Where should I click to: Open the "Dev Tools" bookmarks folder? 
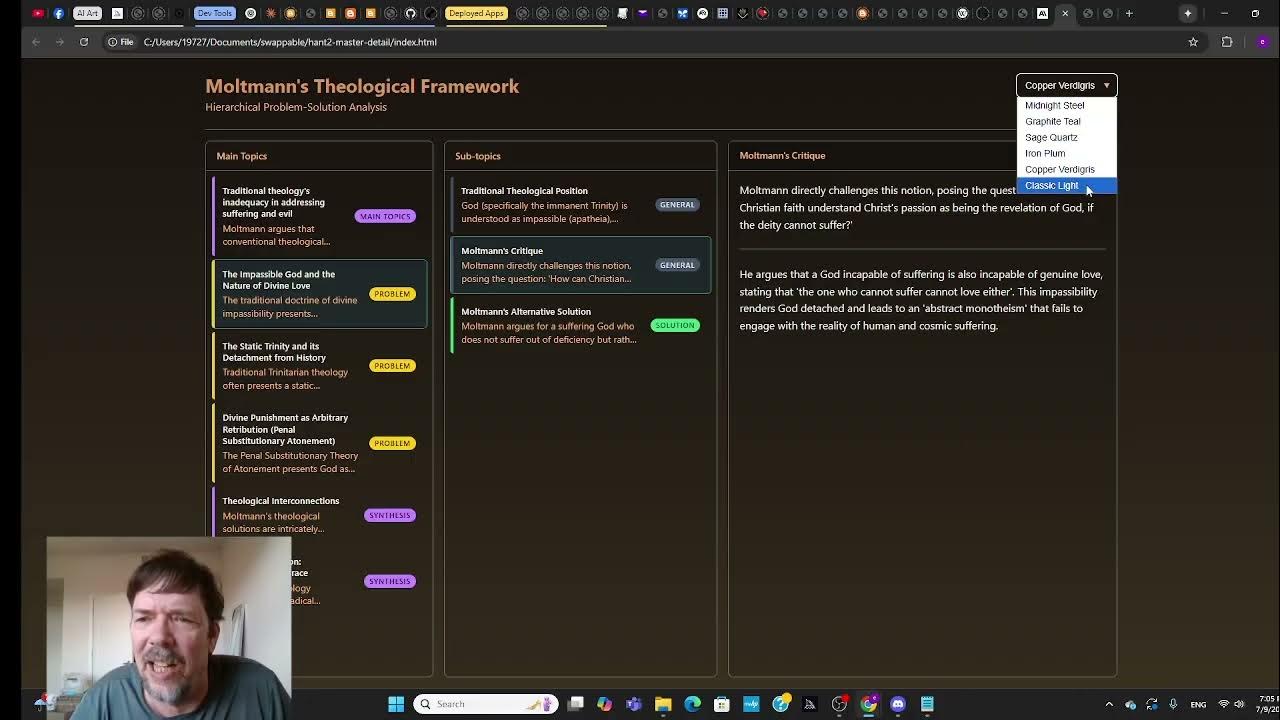[214, 13]
